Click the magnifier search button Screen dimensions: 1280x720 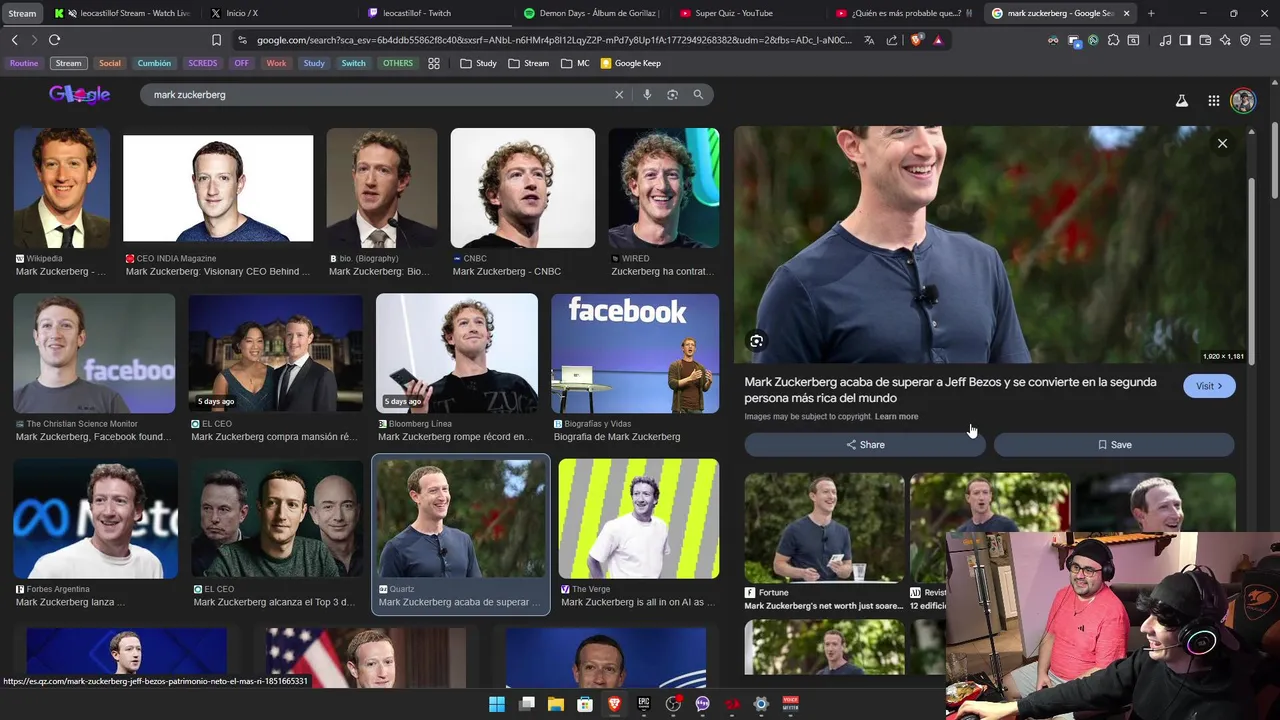[x=698, y=95]
